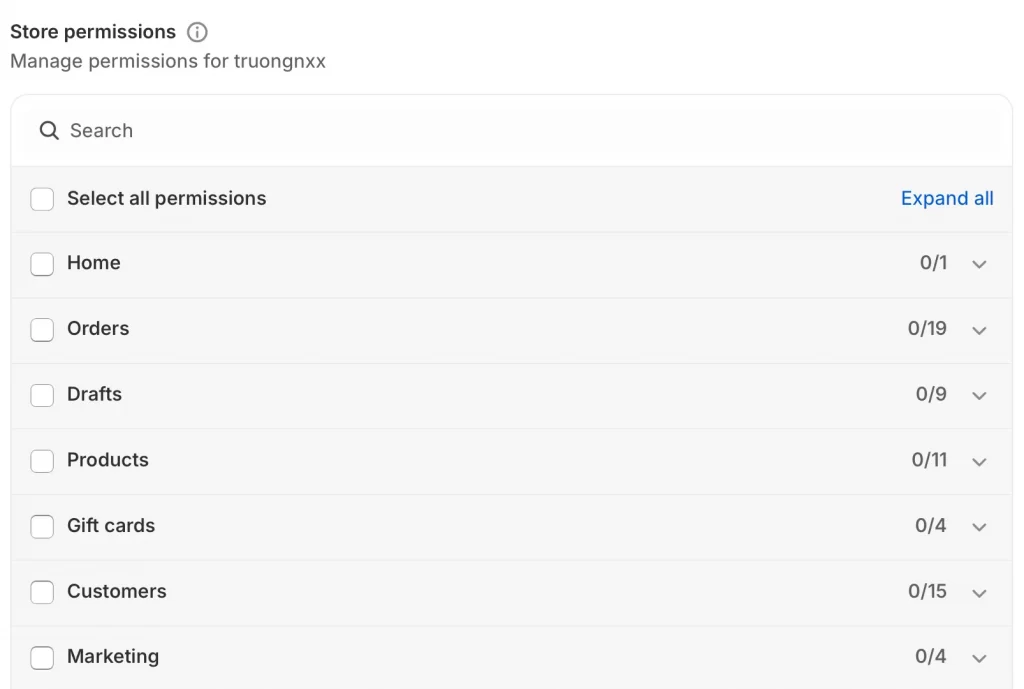Tick the Marketing permission checkbox
Image resolution: width=1024 pixels, height=689 pixels.
pyautogui.click(x=42, y=657)
